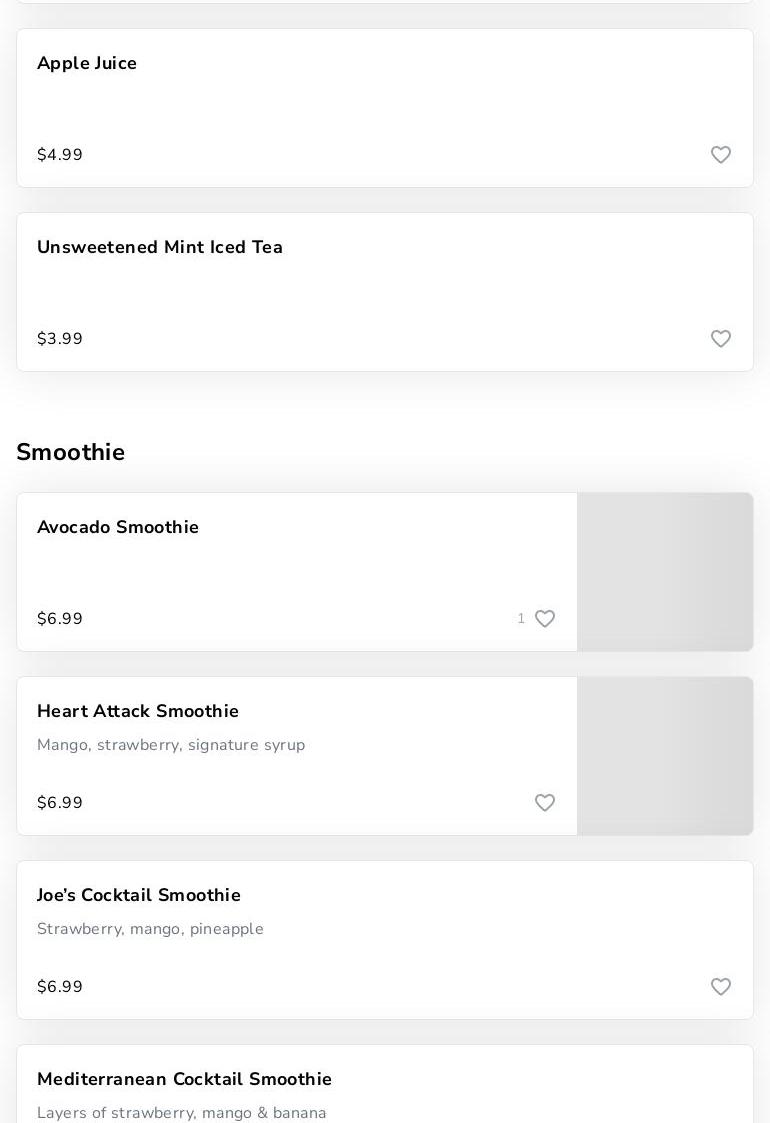Screen dimensions: 770x1123
Task: Favorite the Heart Attack Smoothie
Action: [x=545, y=803]
